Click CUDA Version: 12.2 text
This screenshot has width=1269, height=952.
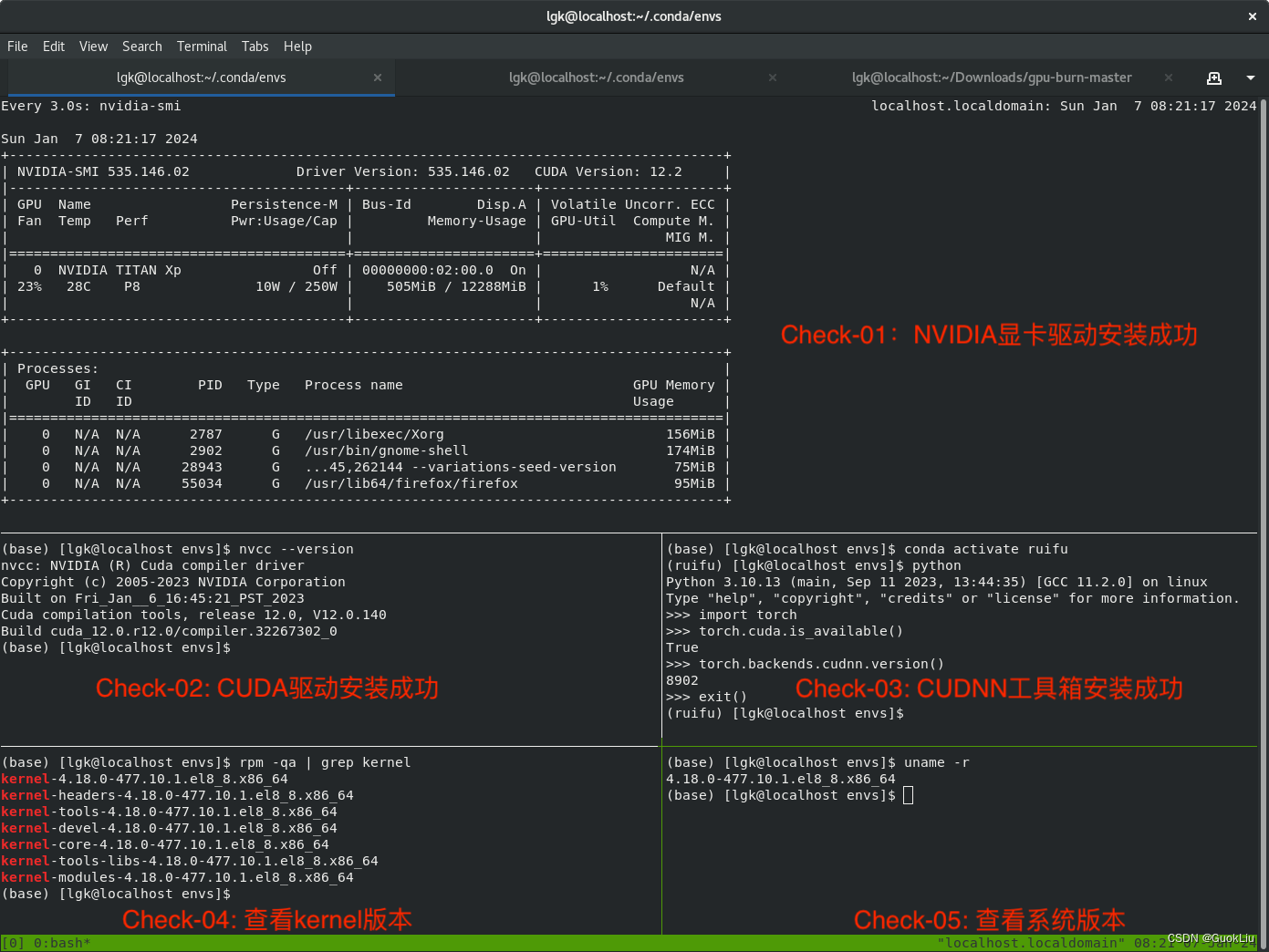[608, 171]
